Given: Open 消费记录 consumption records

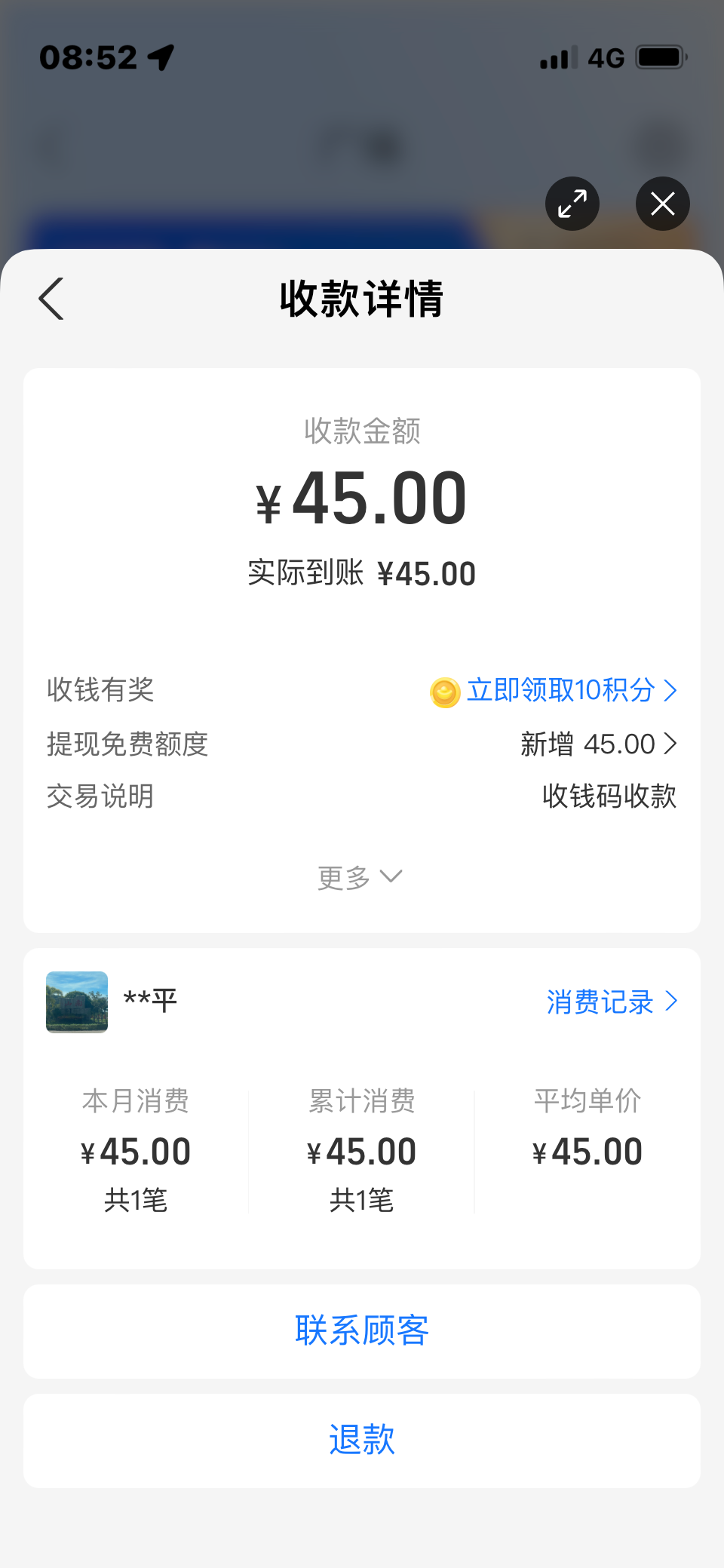Looking at the screenshot, I should tap(600, 1002).
